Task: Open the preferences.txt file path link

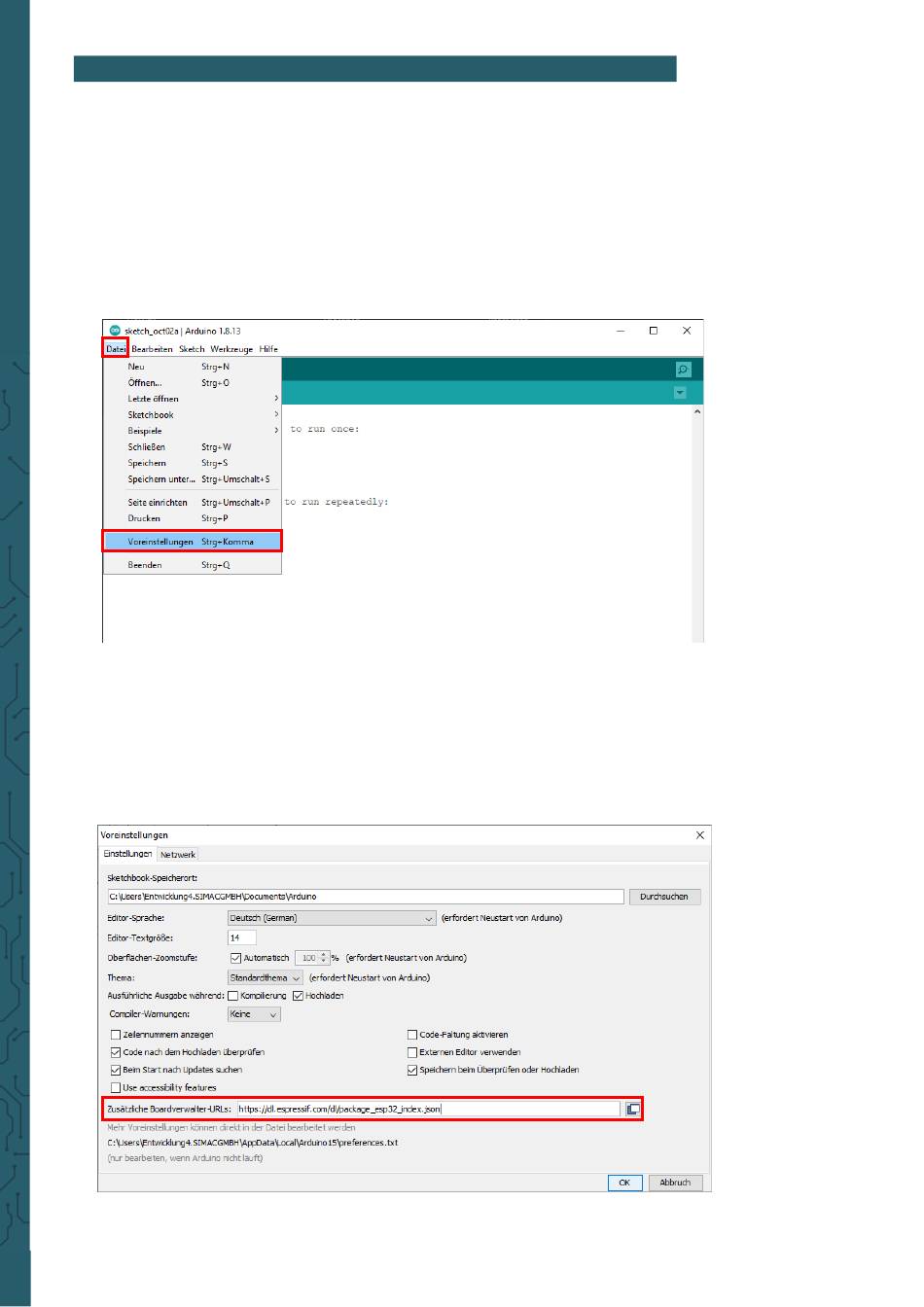Action: [253, 1143]
